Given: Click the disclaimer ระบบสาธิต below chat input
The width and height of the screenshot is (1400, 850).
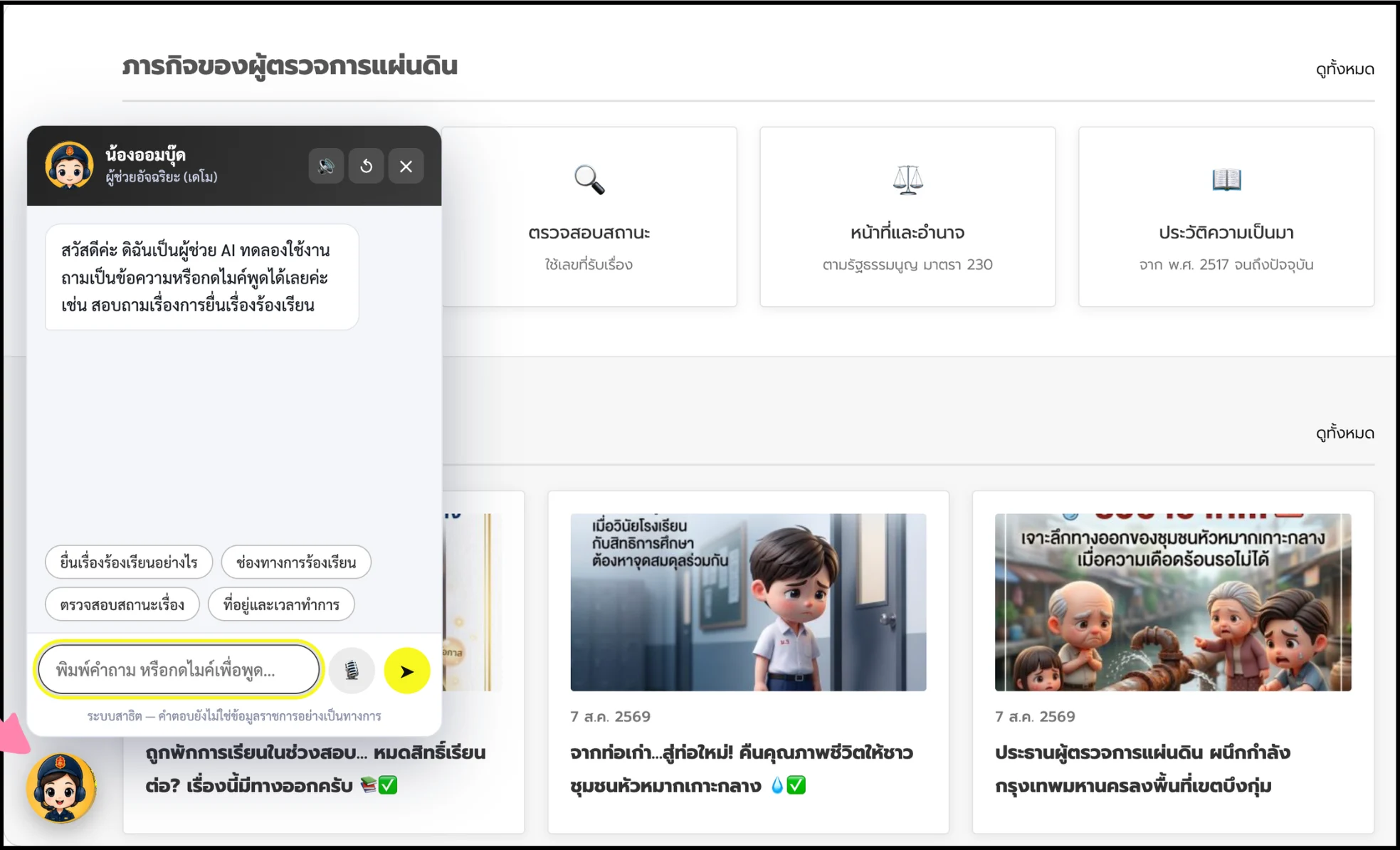Looking at the screenshot, I should point(234,716).
